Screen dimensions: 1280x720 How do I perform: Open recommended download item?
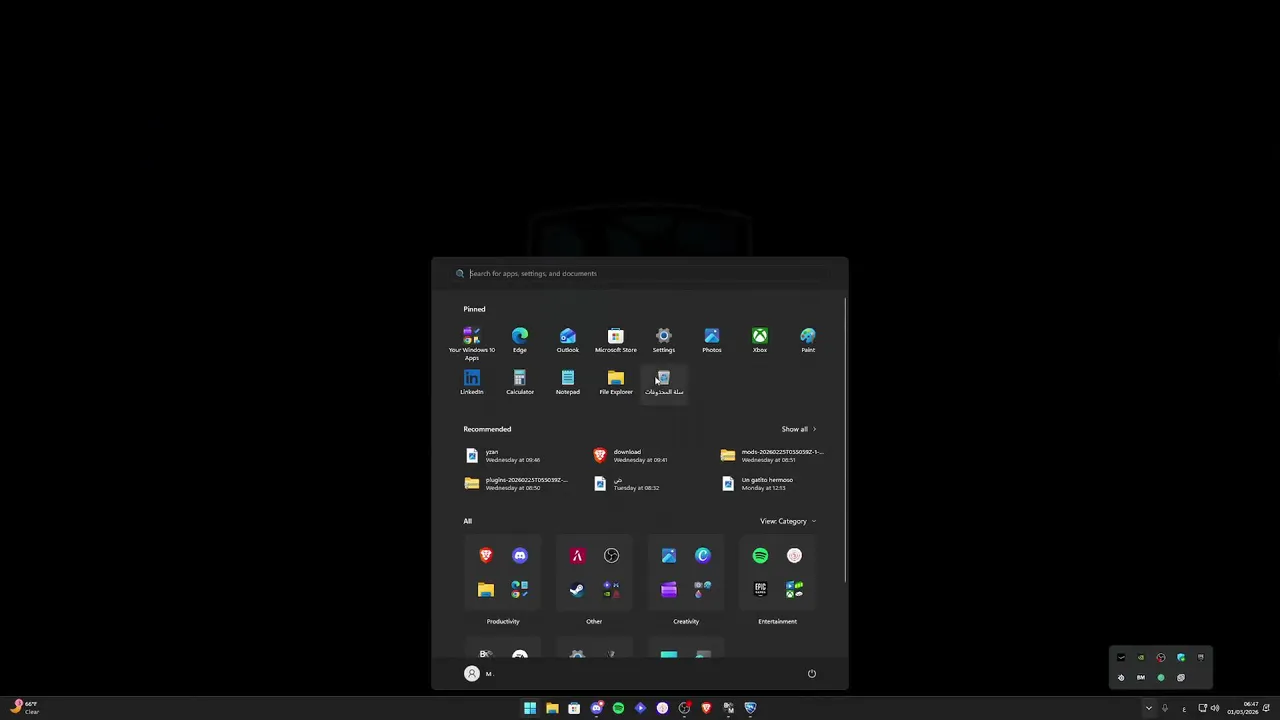point(631,455)
